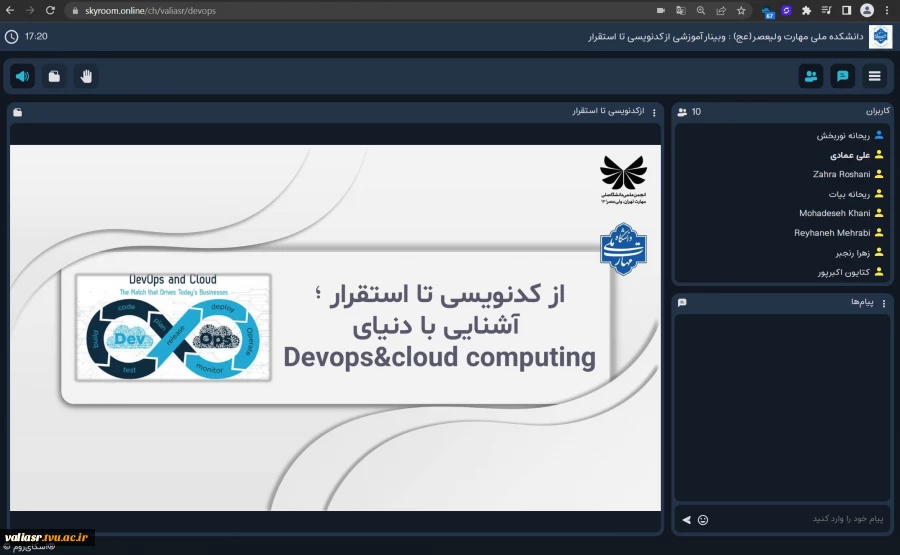This screenshot has width=900, height=555.
Task: Click camera indicator icon in address bar
Action: pyautogui.click(x=661, y=10)
